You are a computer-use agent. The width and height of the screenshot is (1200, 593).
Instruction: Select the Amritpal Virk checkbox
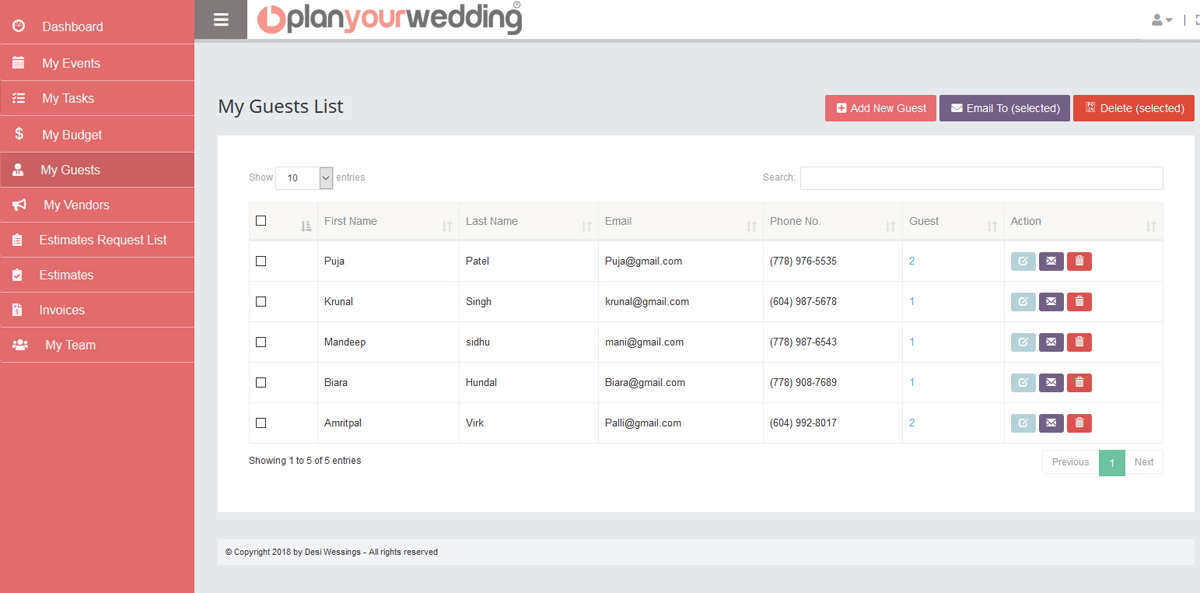pyautogui.click(x=261, y=423)
